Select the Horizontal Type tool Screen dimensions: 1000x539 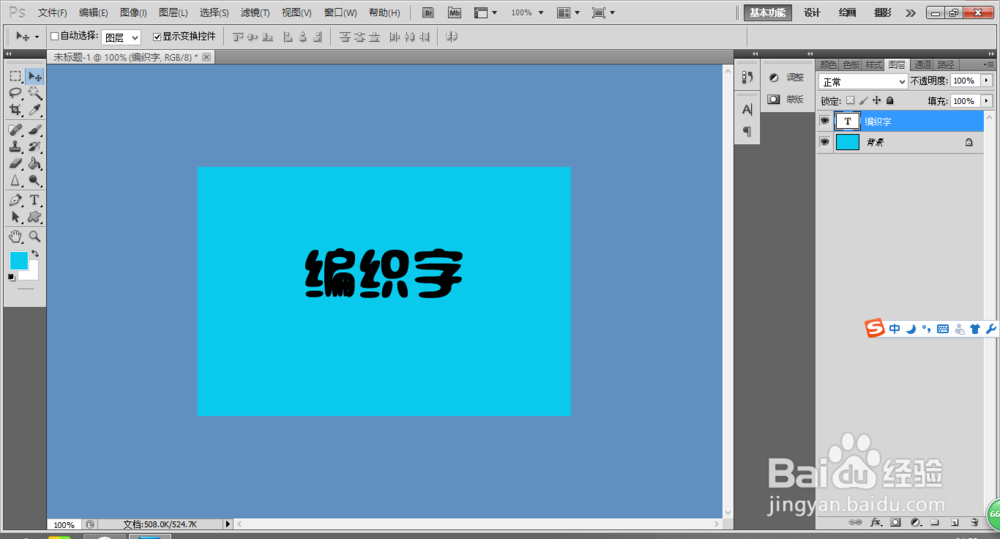click(34, 200)
